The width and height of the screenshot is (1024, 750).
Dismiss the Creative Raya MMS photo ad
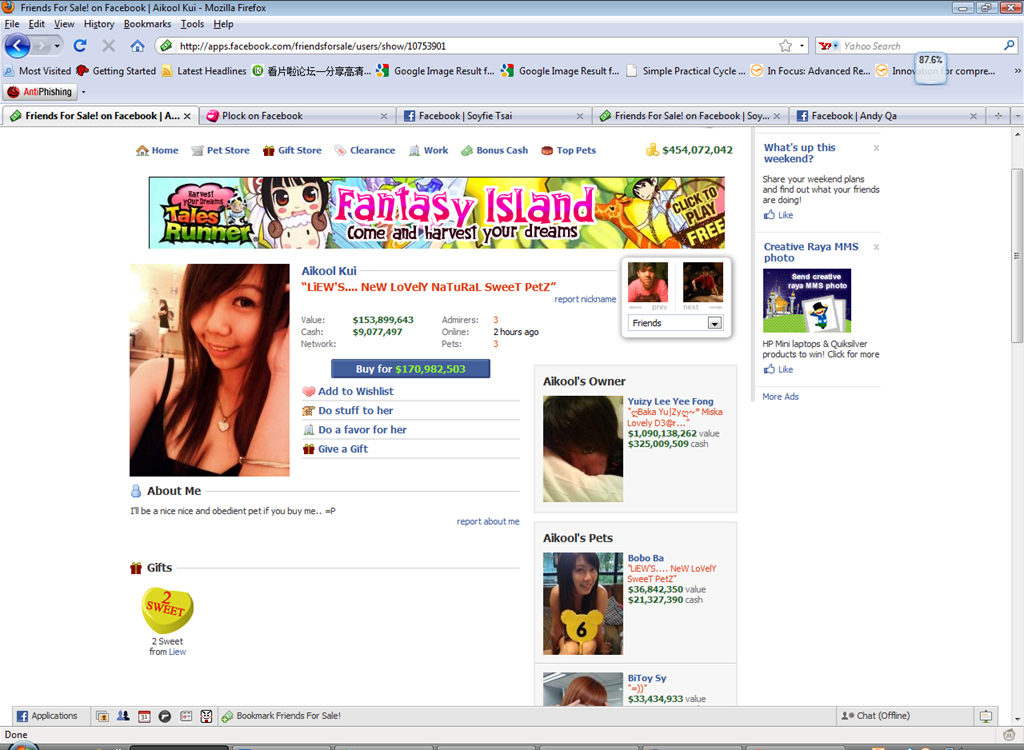click(x=876, y=247)
